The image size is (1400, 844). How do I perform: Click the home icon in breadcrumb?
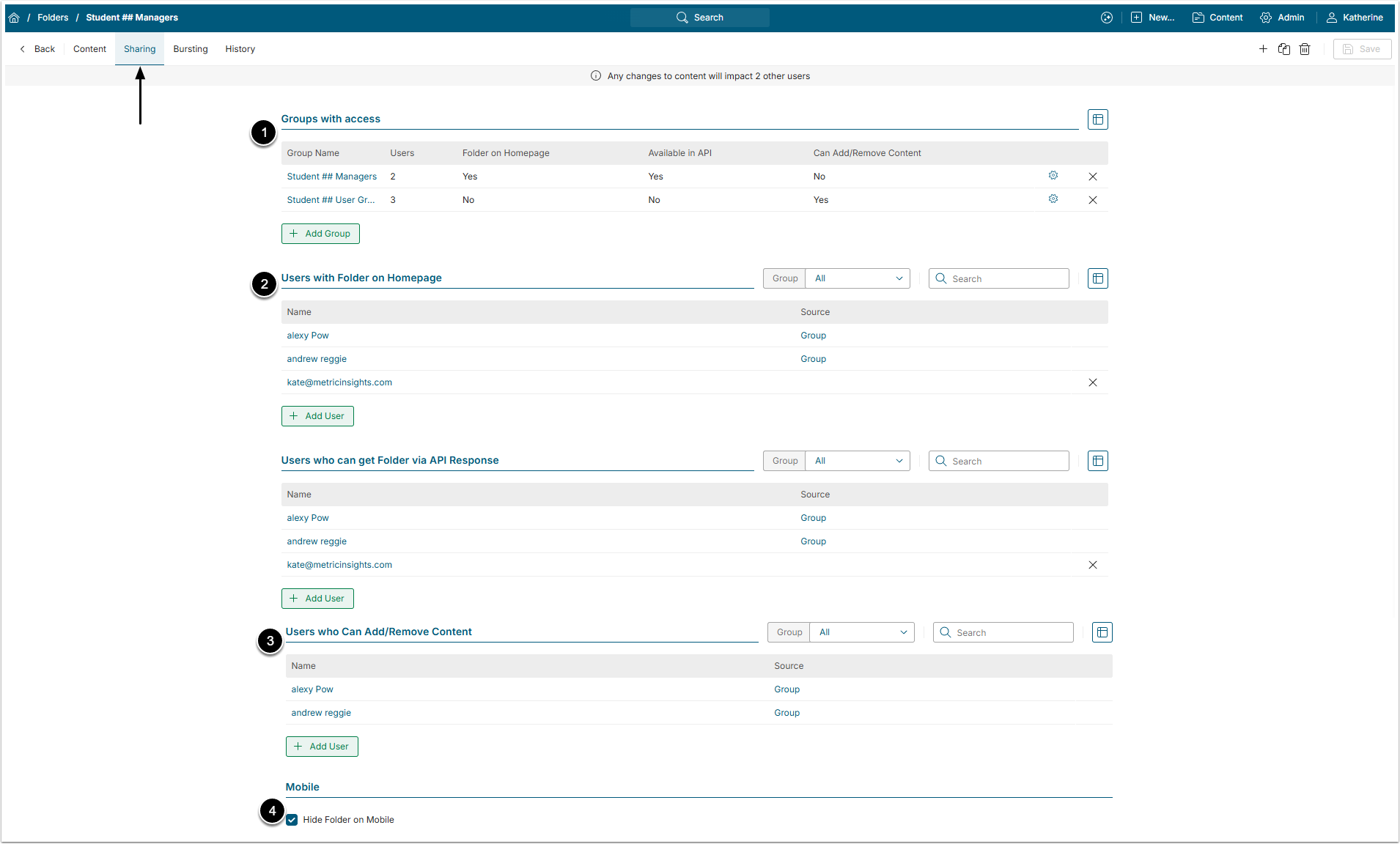14,18
